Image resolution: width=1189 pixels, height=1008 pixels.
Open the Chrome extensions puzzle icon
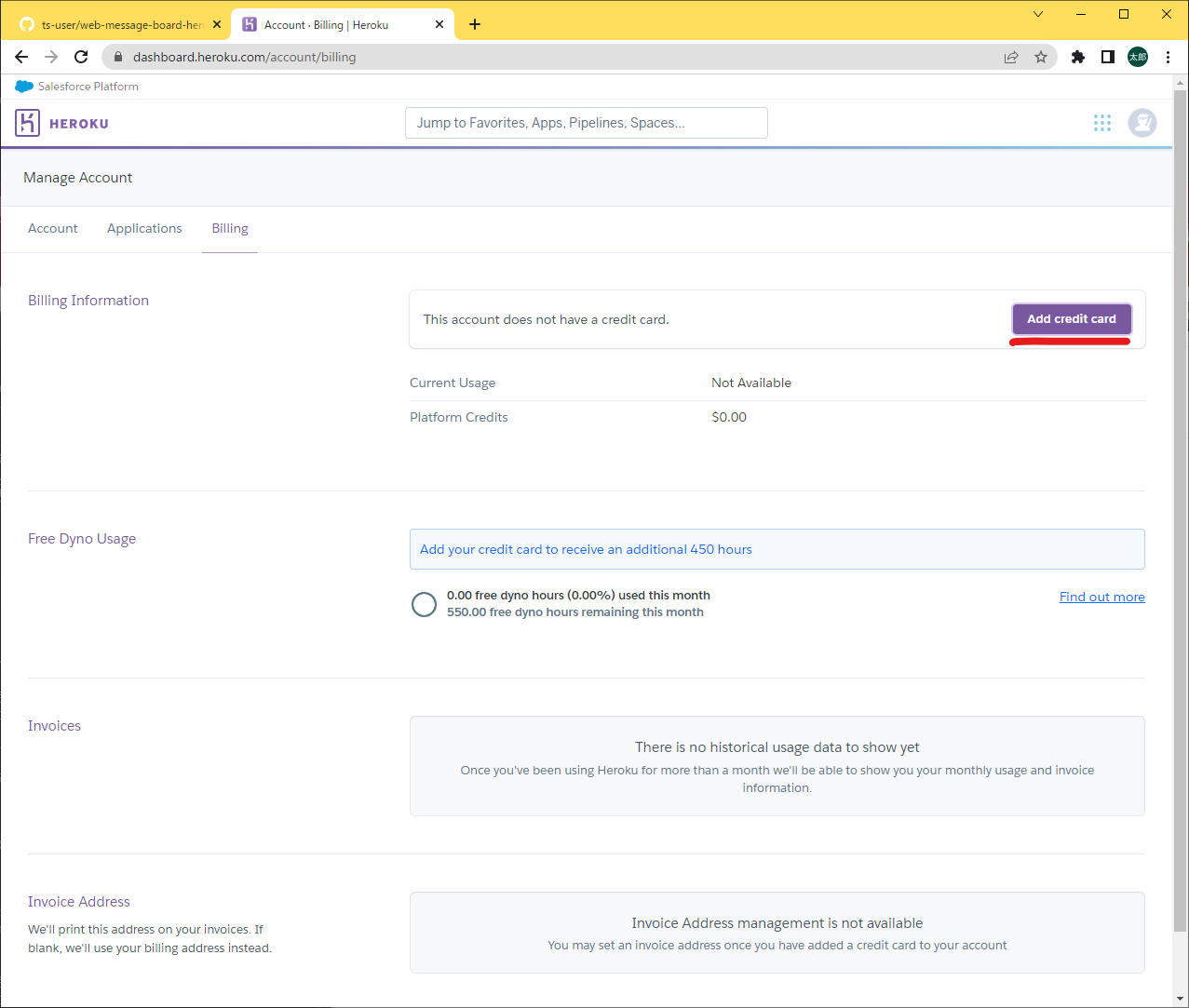(1078, 57)
